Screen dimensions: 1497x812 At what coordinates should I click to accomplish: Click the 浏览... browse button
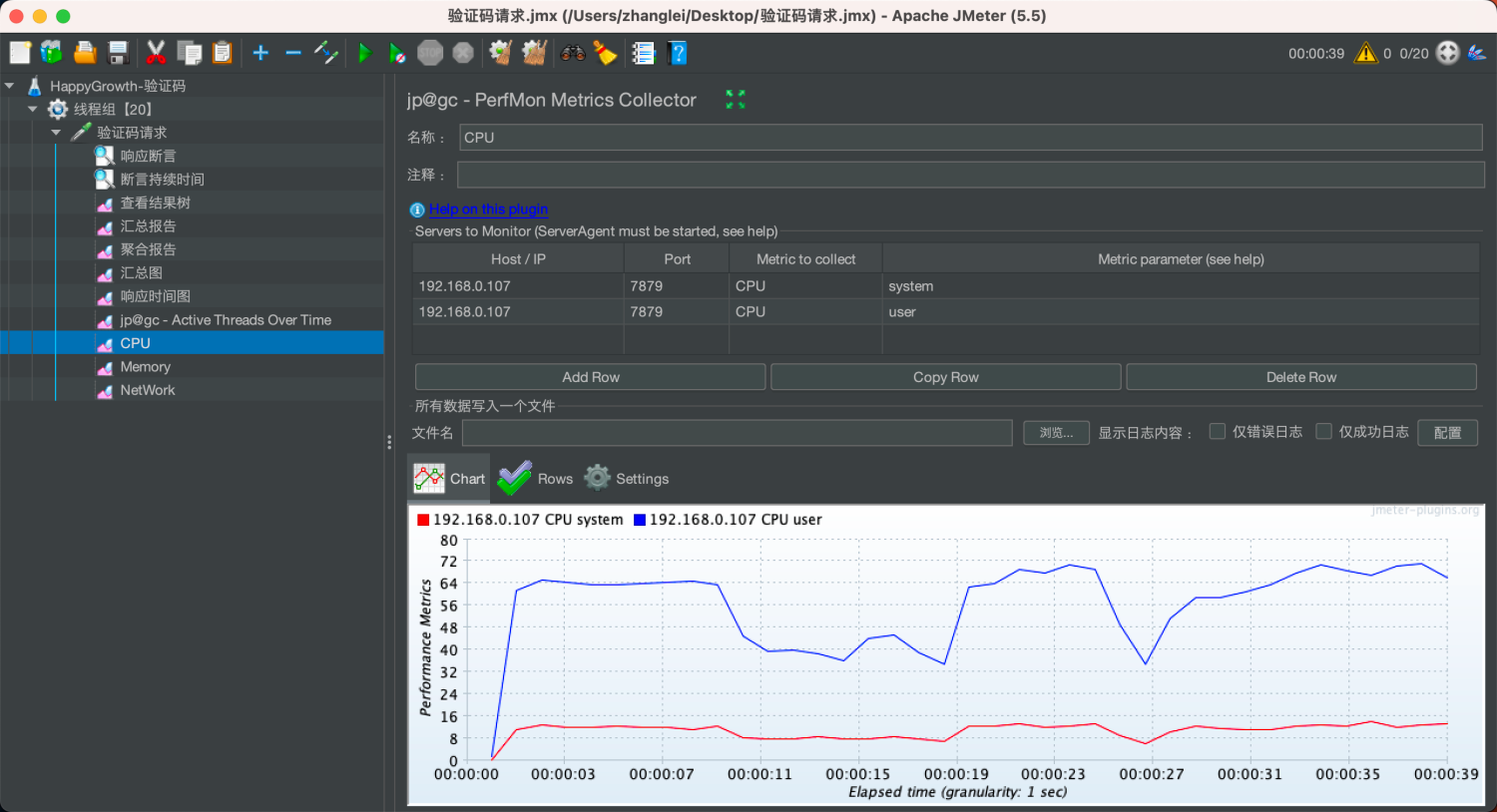click(1056, 433)
